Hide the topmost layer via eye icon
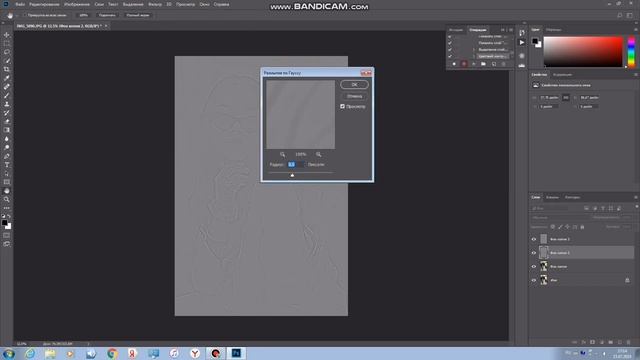 click(x=534, y=239)
